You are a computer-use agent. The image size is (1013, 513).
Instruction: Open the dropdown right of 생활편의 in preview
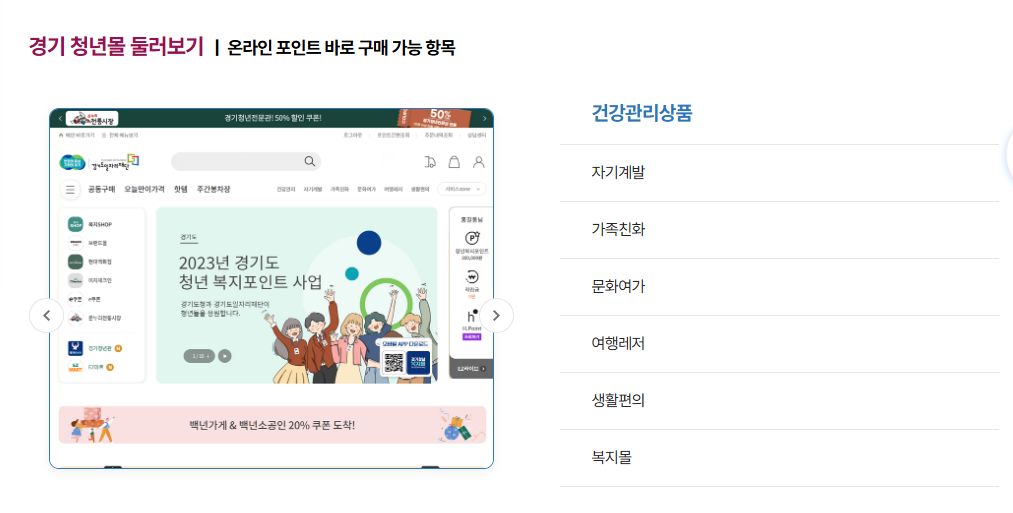point(461,189)
